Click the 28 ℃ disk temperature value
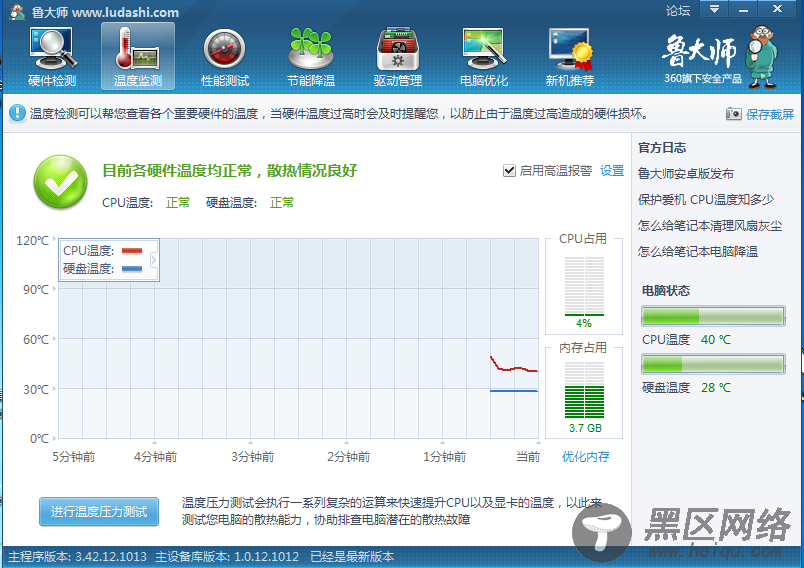804x568 pixels. [716, 388]
